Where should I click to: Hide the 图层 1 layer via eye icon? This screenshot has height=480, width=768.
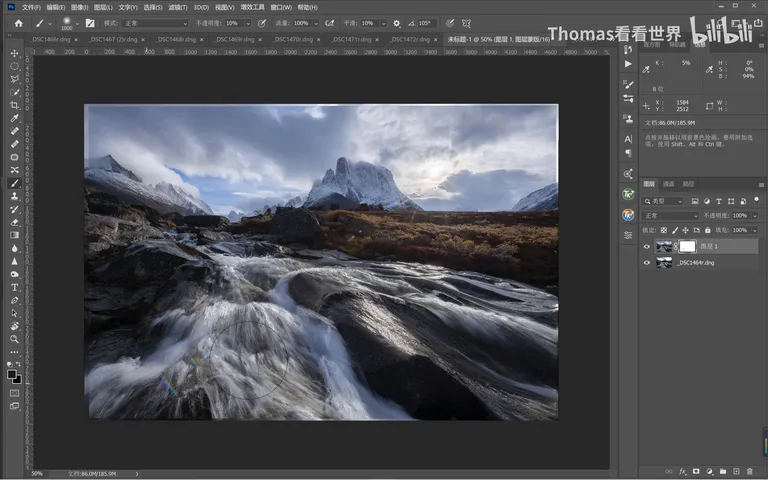point(647,247)
